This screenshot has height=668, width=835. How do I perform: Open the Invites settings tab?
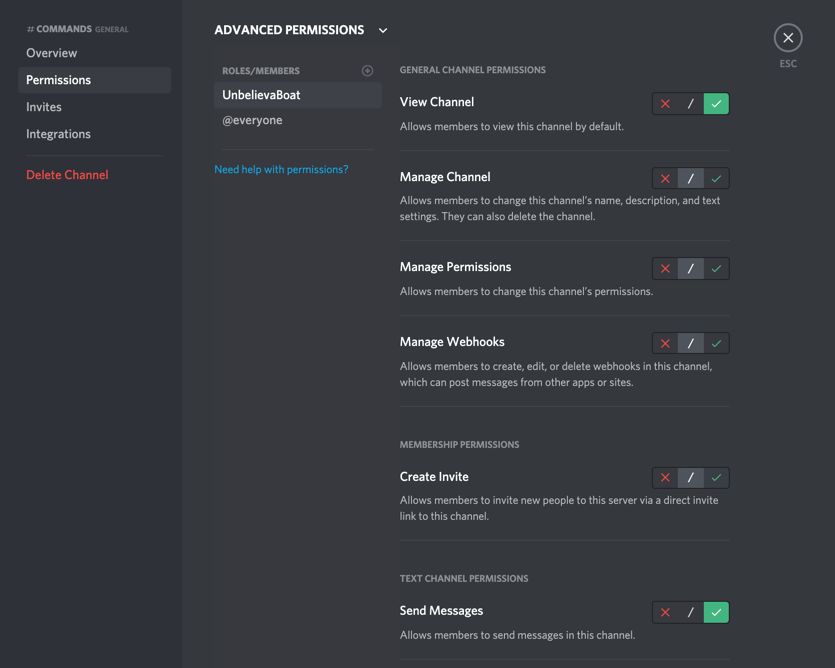pyautogui.click(x=44, y=107)
